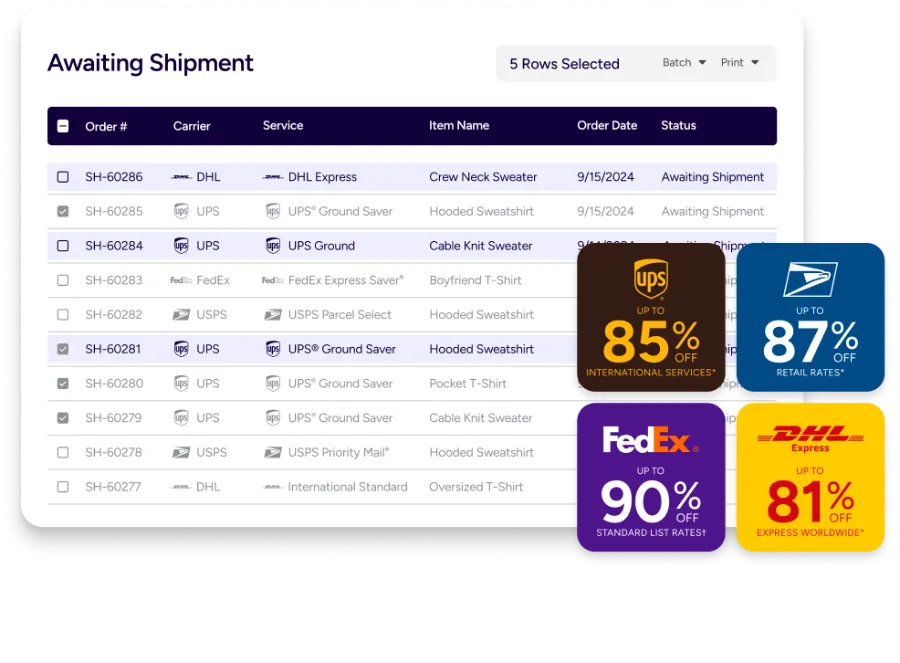Click the yellow DHL 81% off tile

click(x=810, y=477)
